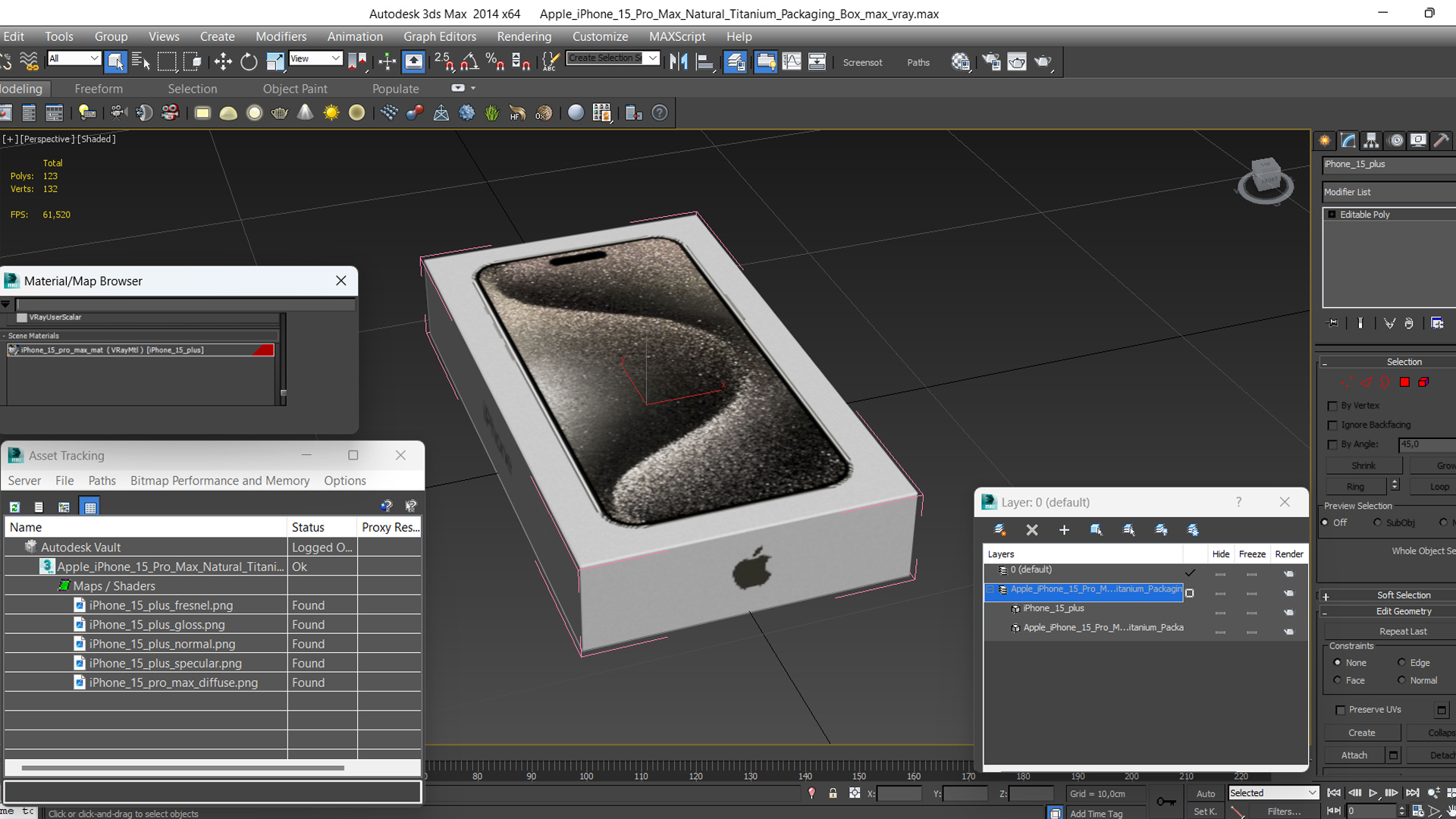Switch to the Freeform ribbon tab
Image resolution: width=1456 pixels, height=819 pixels.
click(x=99, y=89)
